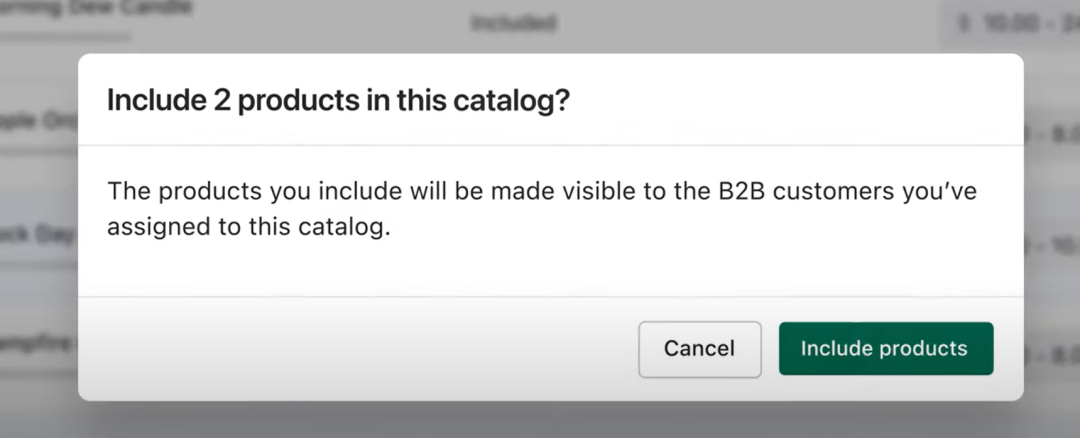This screenshot has width=1080, height=438.
Task: Click the Cancel button
Action: (x=700, y=348)
